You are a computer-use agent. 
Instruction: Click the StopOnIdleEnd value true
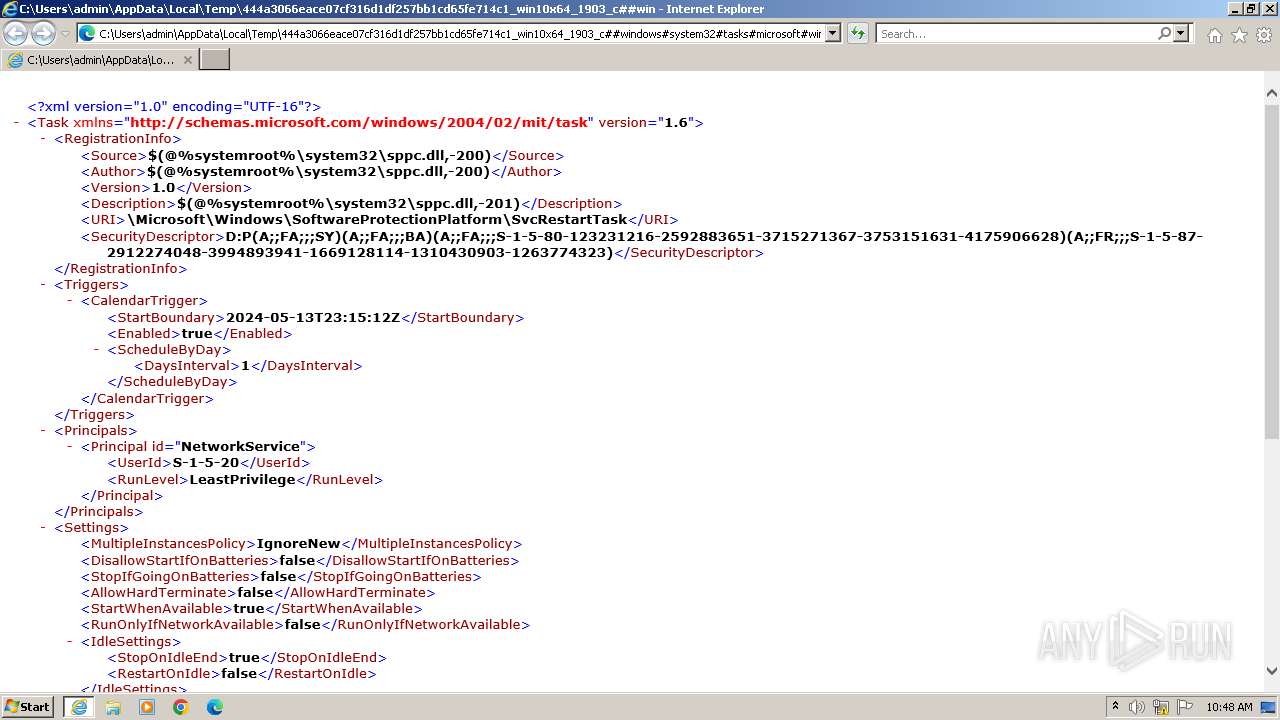click(244, 658)
